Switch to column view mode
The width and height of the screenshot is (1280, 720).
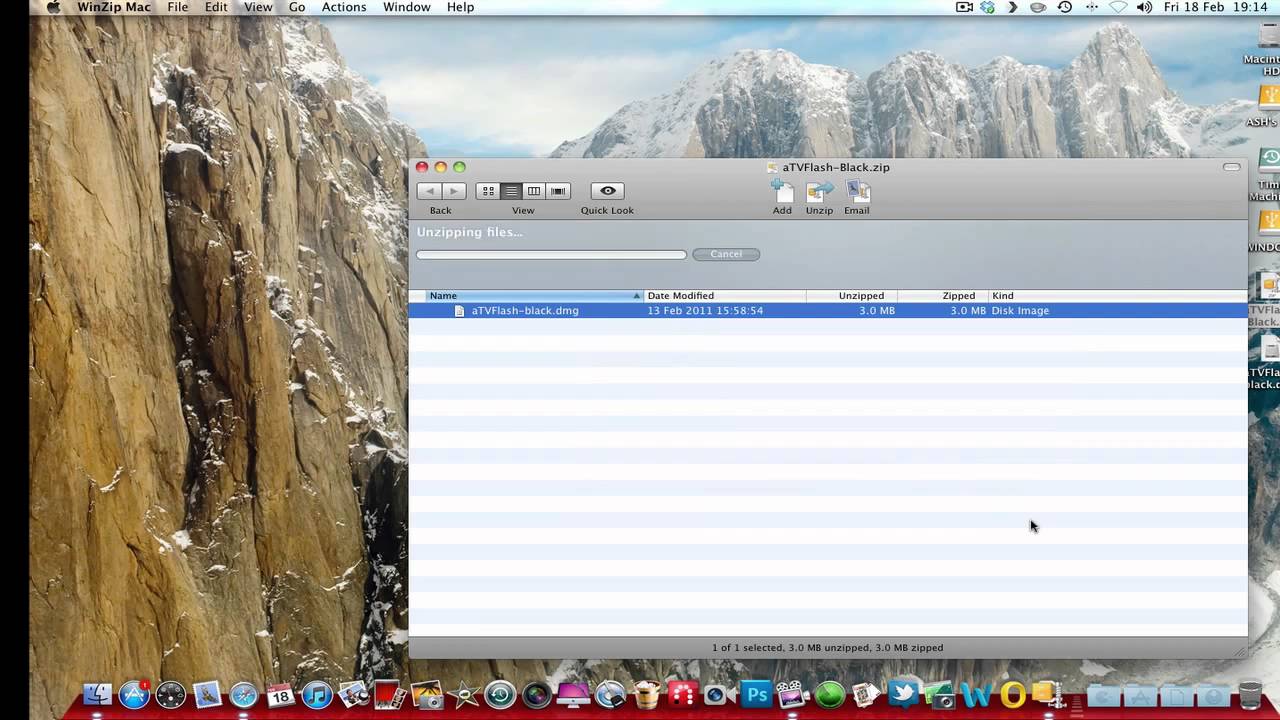coord(534,191)
